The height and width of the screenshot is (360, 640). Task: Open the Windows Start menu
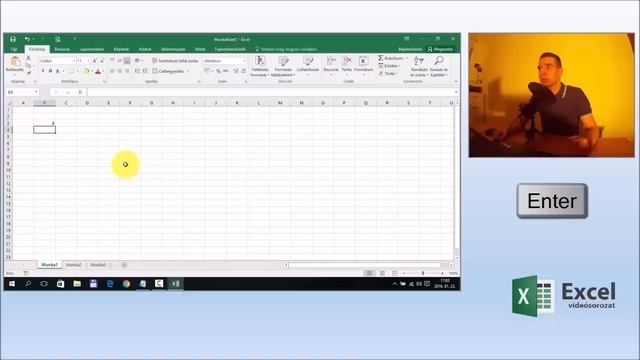(12, 284)
